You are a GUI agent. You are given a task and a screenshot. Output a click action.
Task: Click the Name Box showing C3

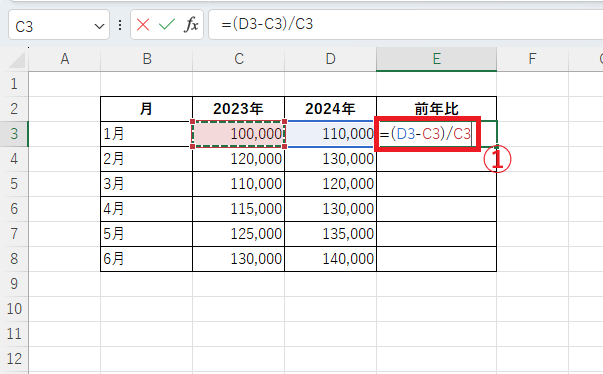coord(59,25)
